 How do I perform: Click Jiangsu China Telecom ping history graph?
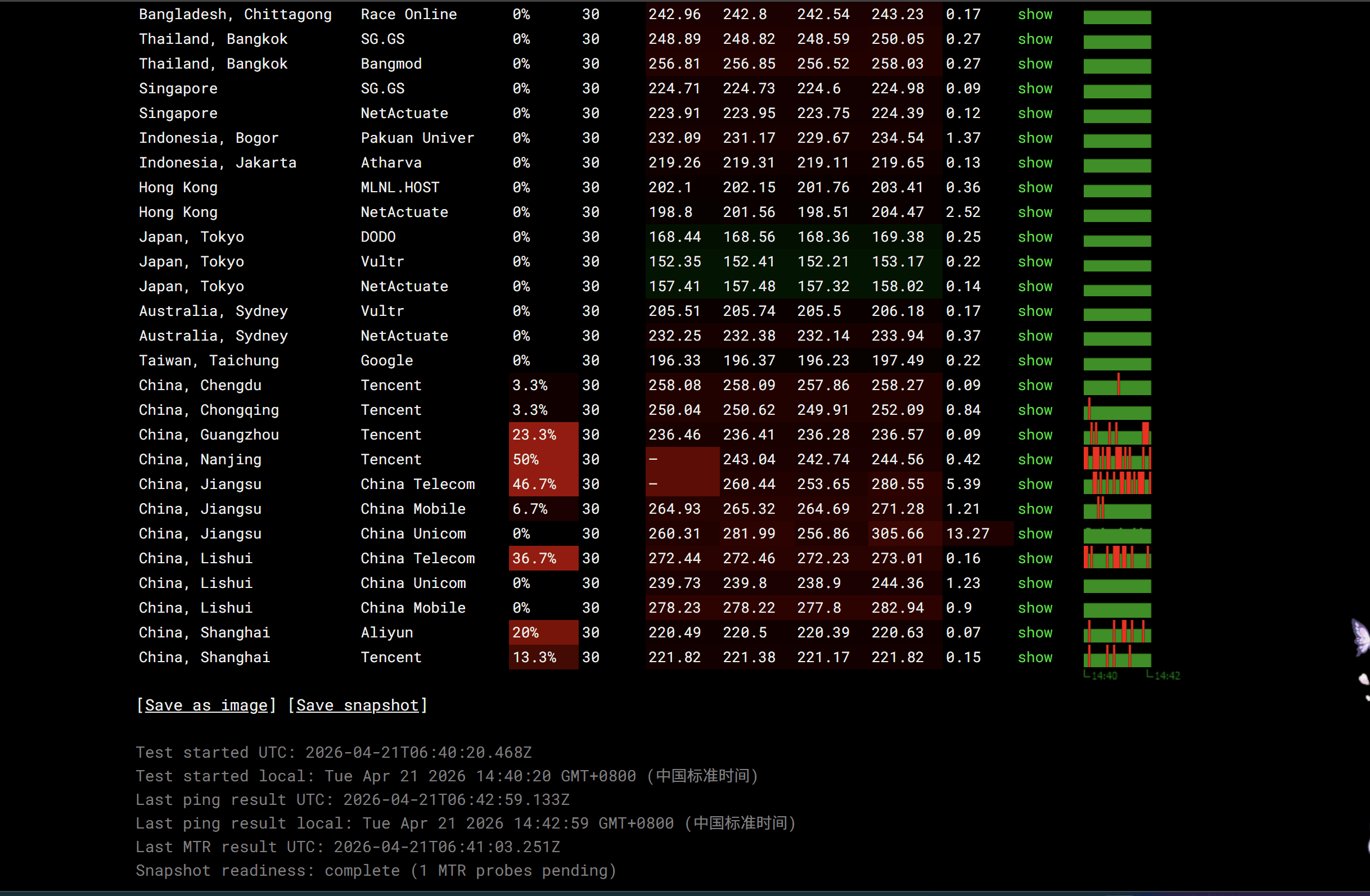tap(1117, 483)
